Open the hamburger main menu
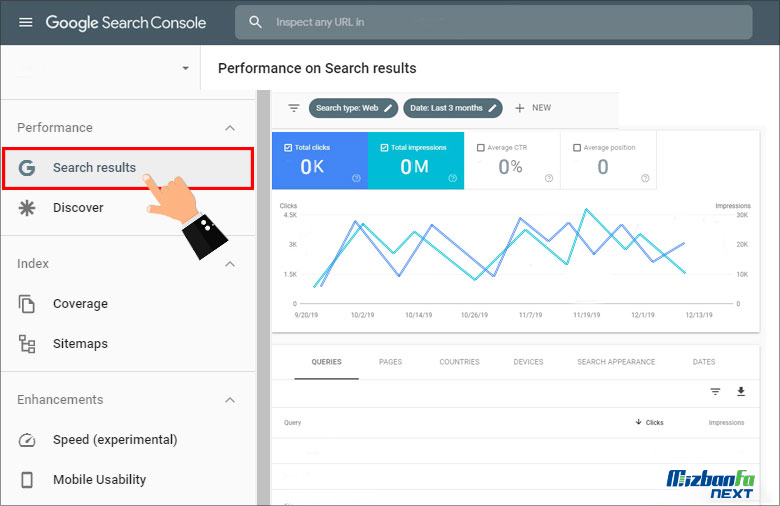The height and width of the screenshot is (506, 780). tap(26, 22)
